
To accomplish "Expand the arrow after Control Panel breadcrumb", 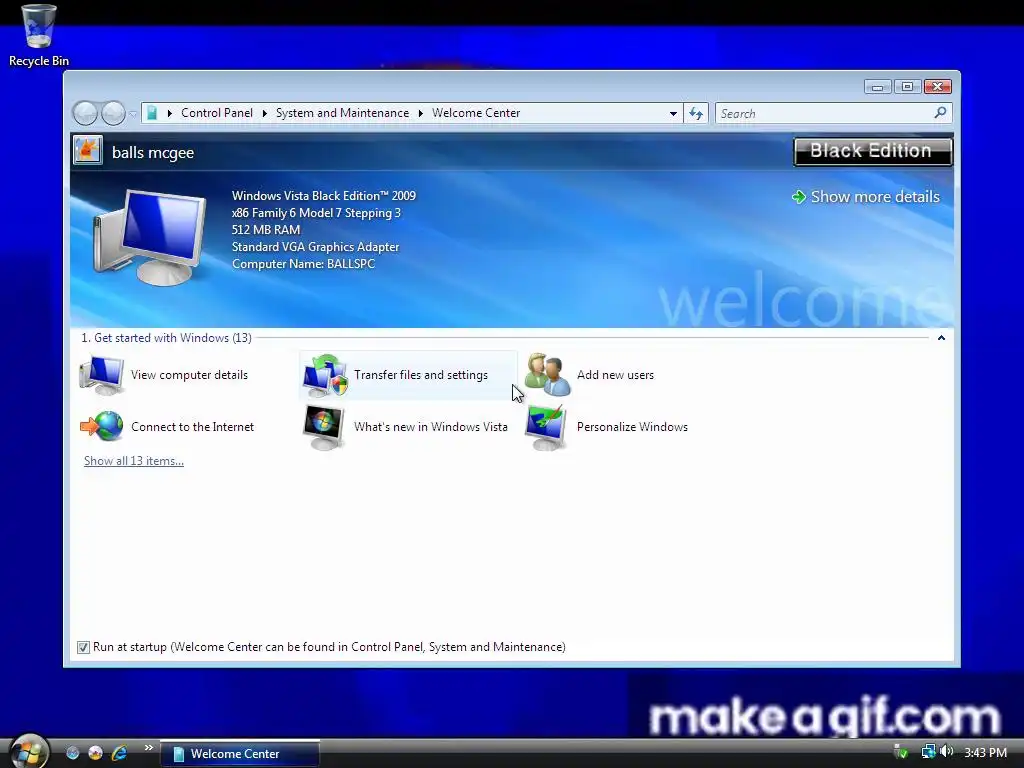I will (264, 113).
